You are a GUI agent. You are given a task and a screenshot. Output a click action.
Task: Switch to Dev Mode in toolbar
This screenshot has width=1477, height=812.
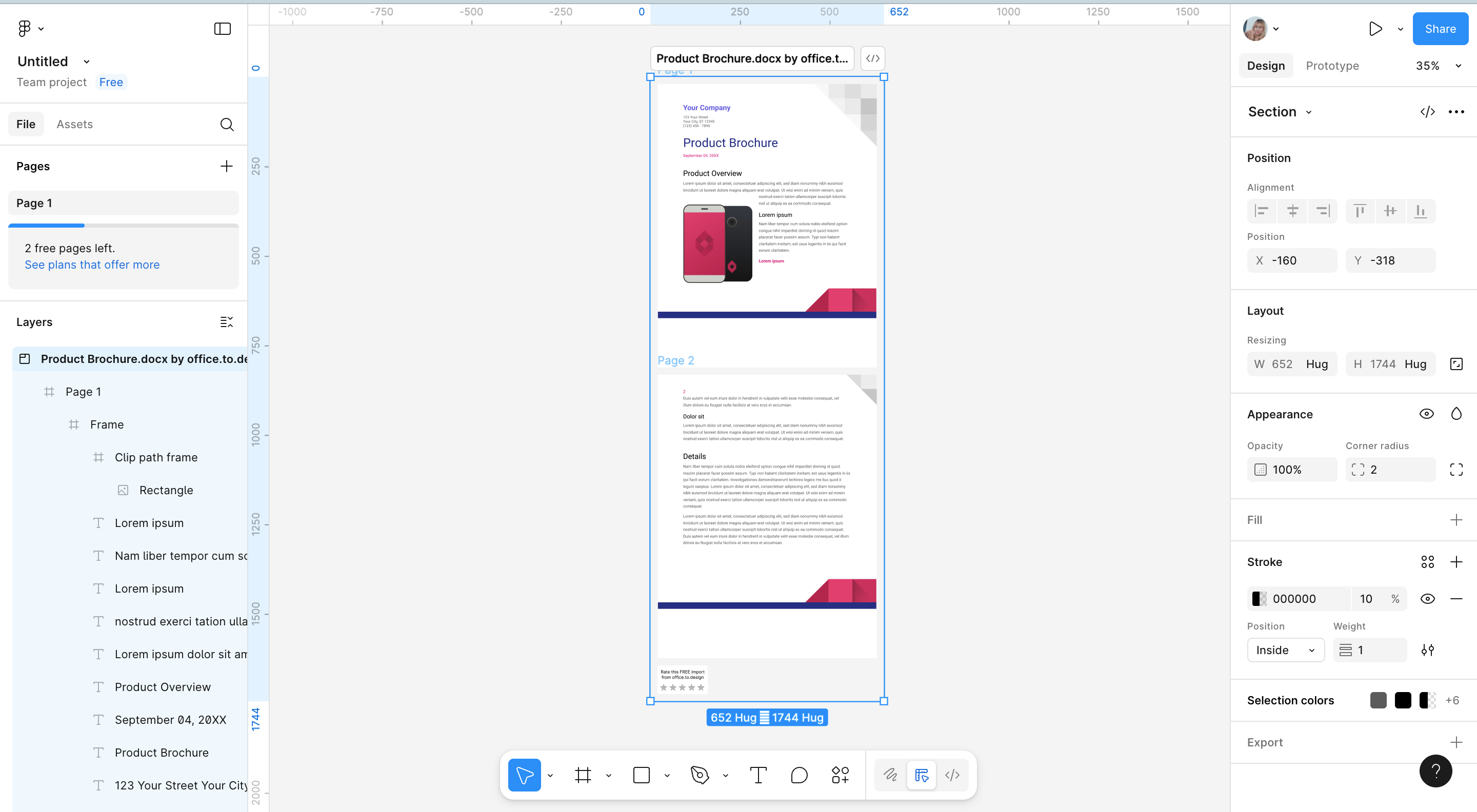pos(952,775)
